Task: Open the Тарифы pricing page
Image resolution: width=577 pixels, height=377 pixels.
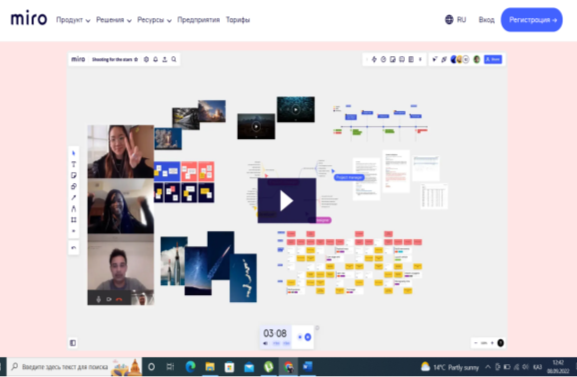Action: [x=238, y=20]
